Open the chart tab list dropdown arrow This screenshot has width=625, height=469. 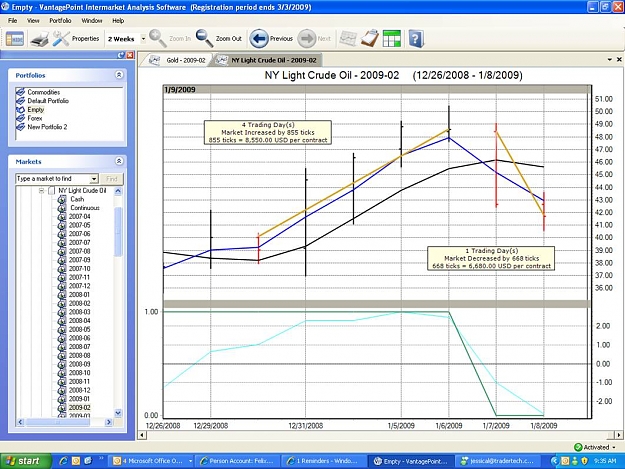pyautogui.click(x=610, y=59)
